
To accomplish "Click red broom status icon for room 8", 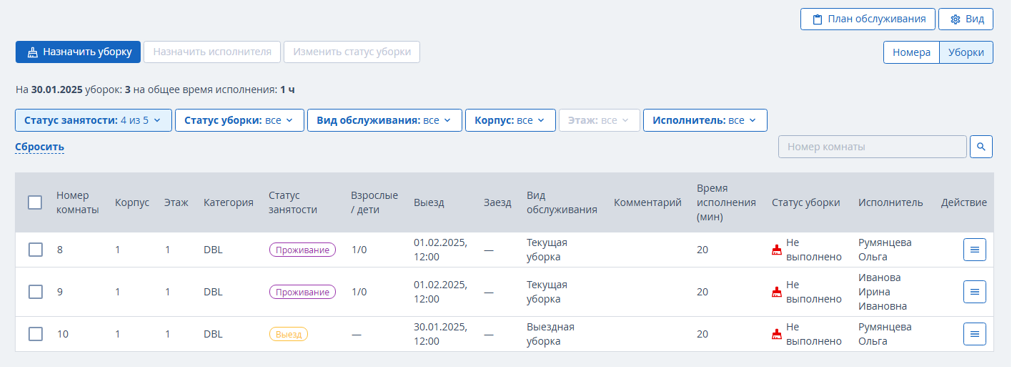I will [777, 250].
